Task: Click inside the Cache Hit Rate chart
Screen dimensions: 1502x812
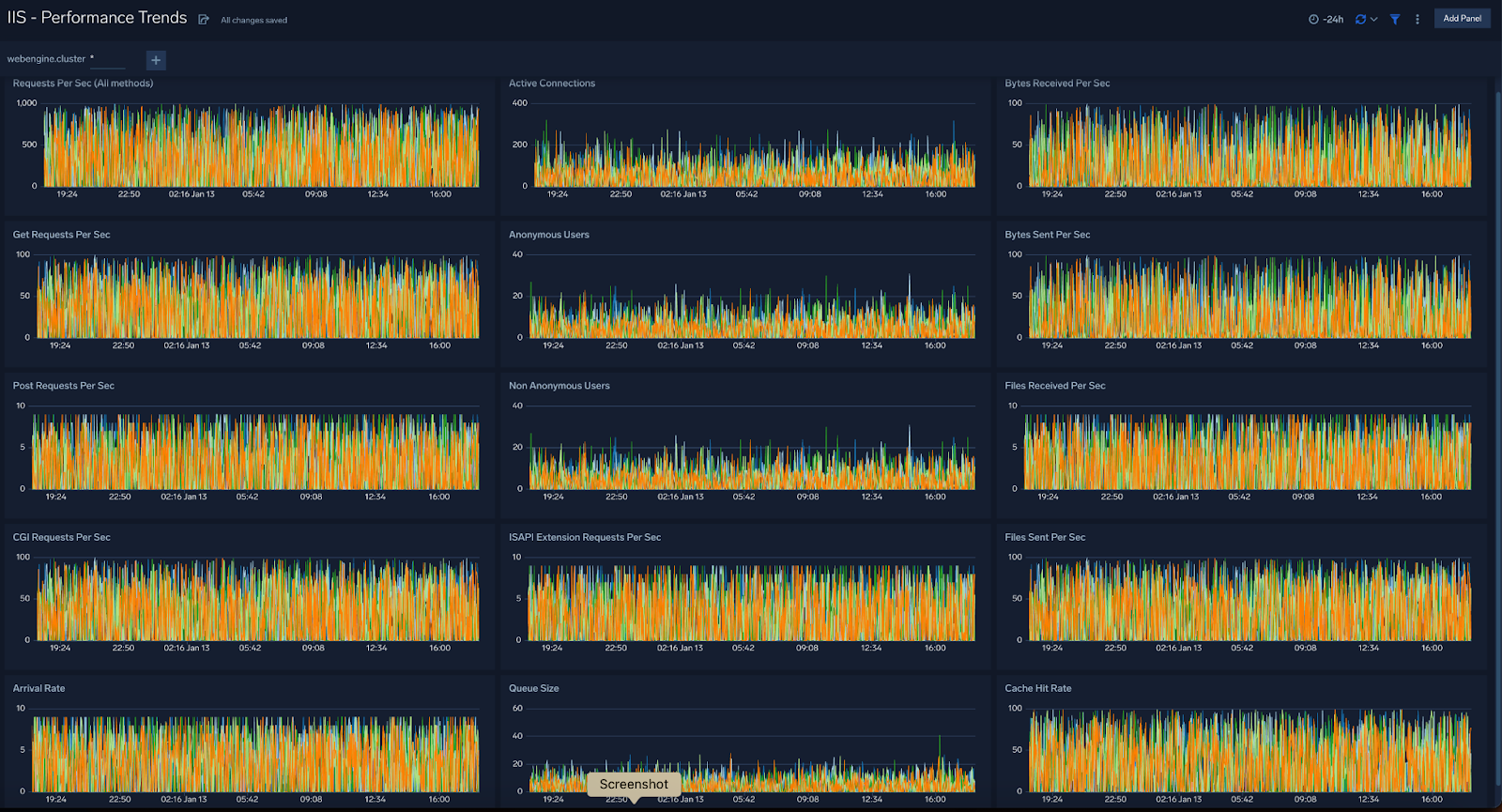Action: click(x=1249, y=751)
